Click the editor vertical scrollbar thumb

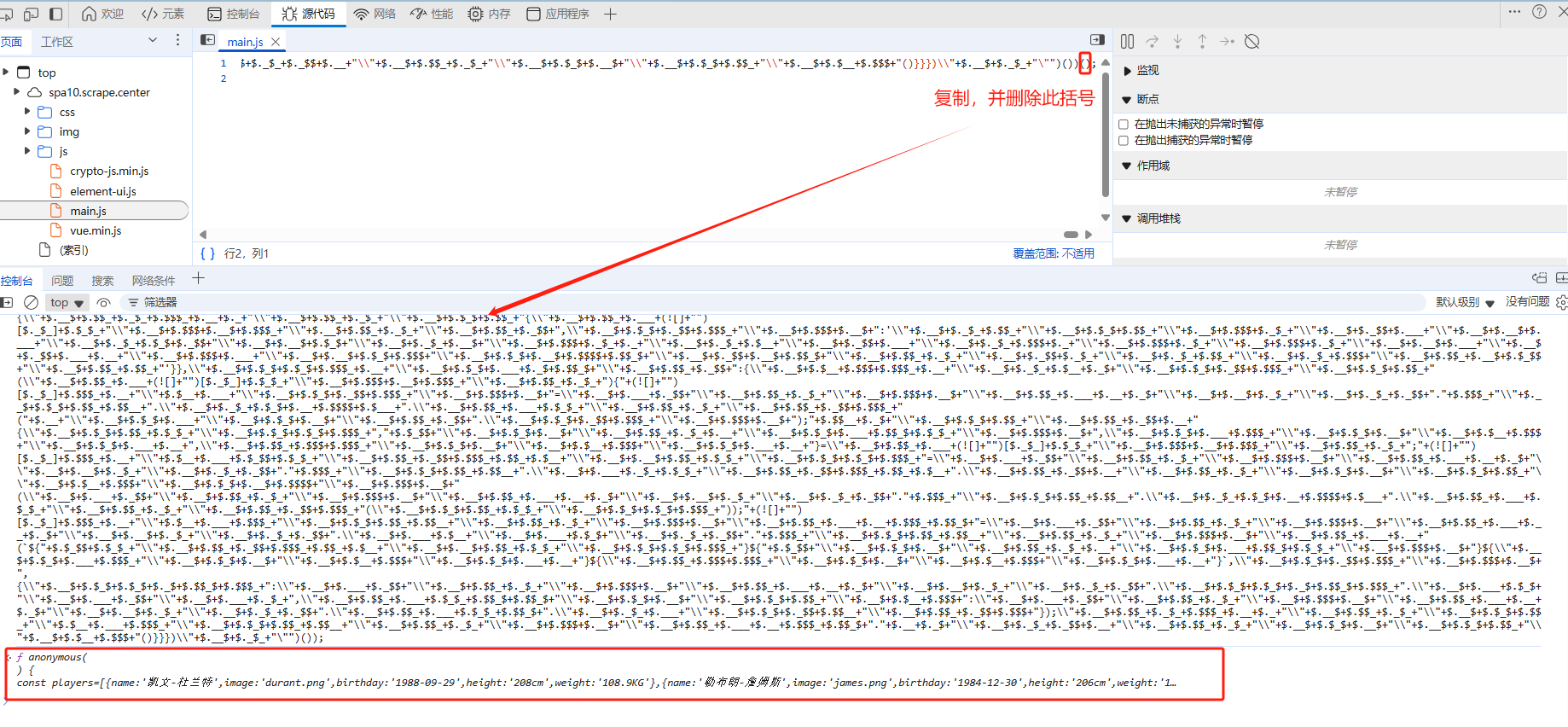(1106, 134)
